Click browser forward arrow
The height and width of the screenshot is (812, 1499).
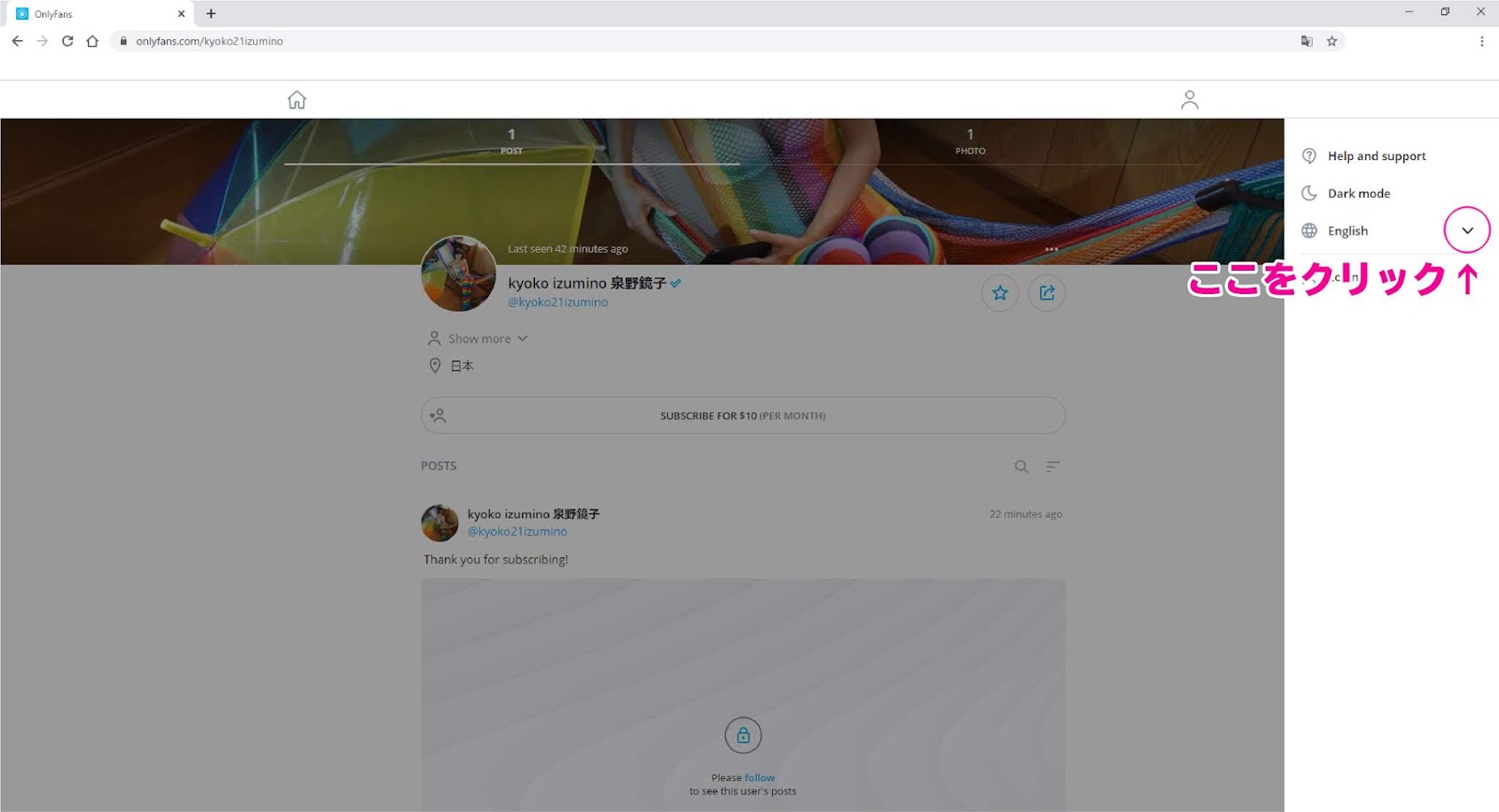(42, 41)
